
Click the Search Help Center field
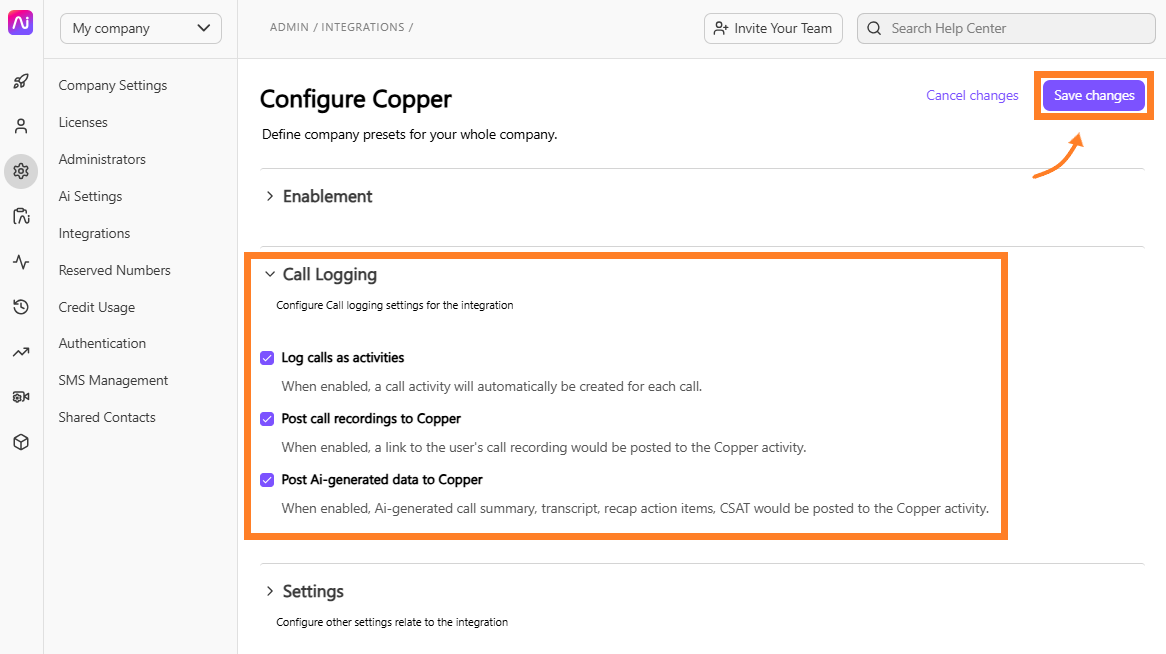(x=1006, y=28)
